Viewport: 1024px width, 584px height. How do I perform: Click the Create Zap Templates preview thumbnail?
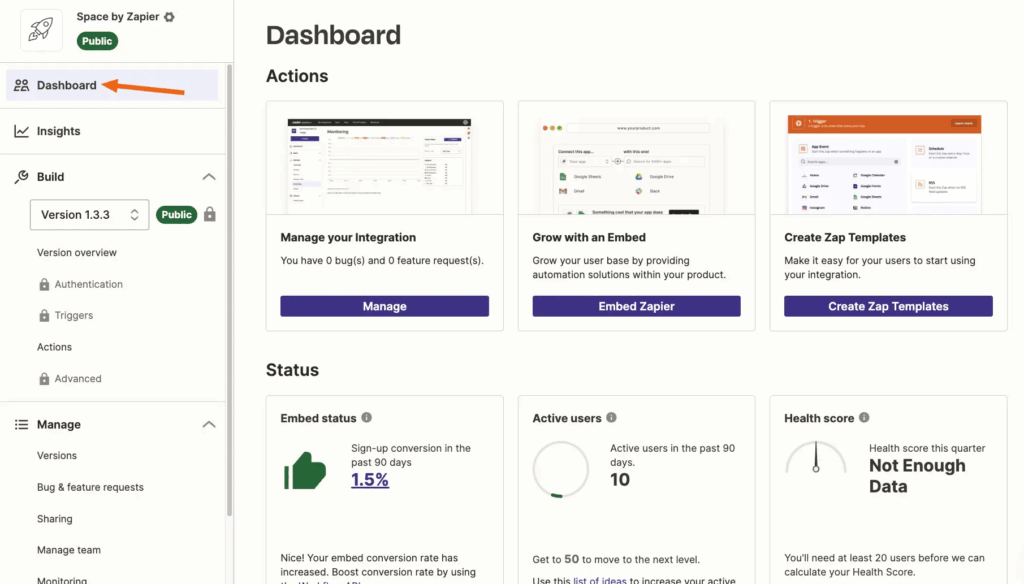tap(888, 163)
